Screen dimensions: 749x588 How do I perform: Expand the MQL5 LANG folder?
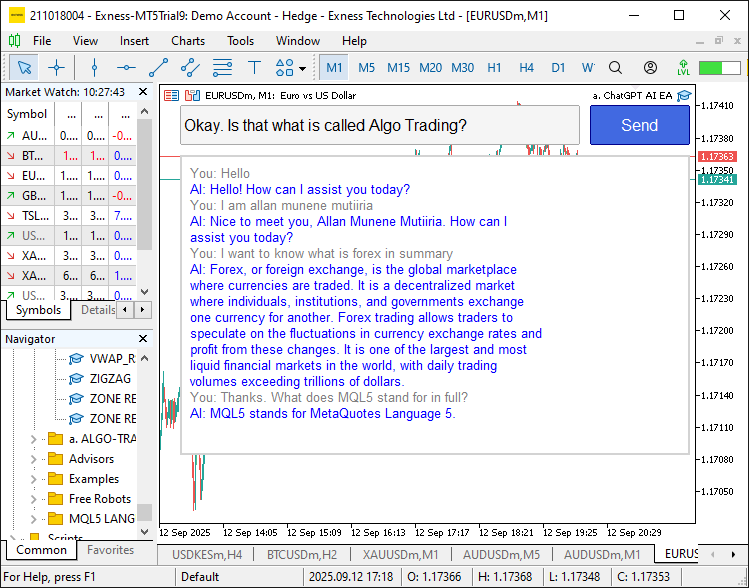[33, 519]
